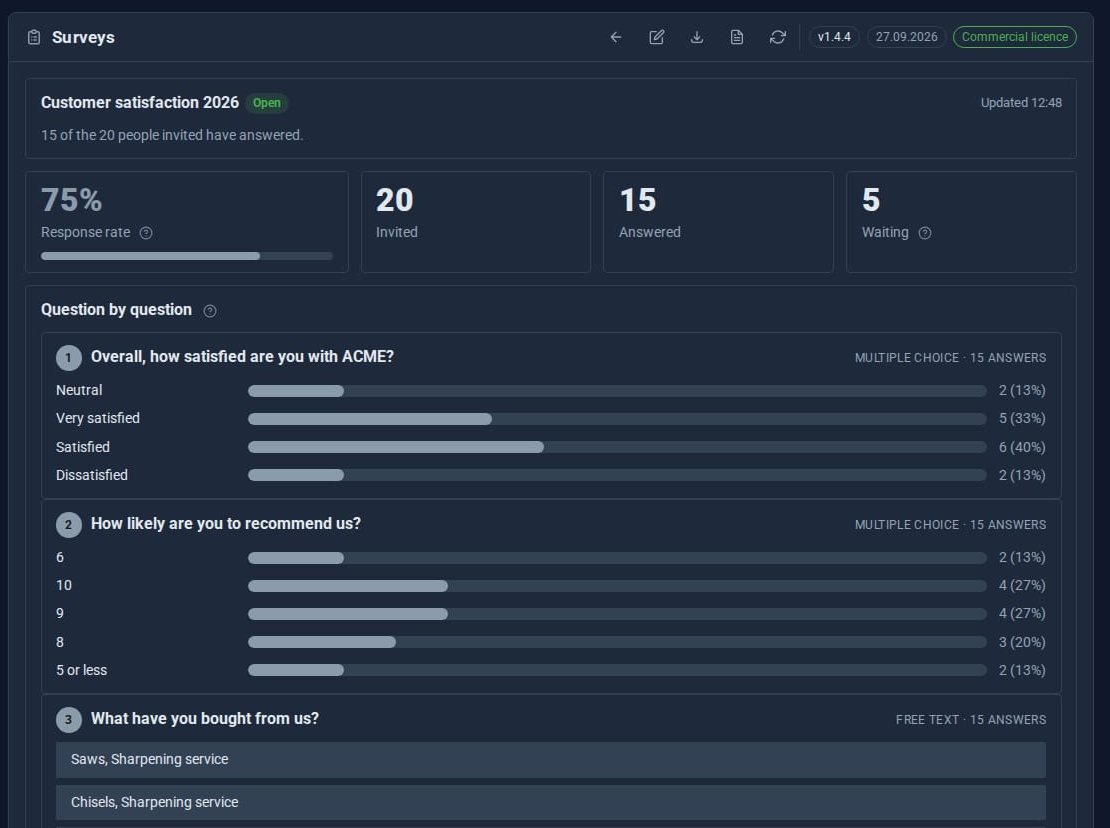Open the Waiting help icon

925,233
